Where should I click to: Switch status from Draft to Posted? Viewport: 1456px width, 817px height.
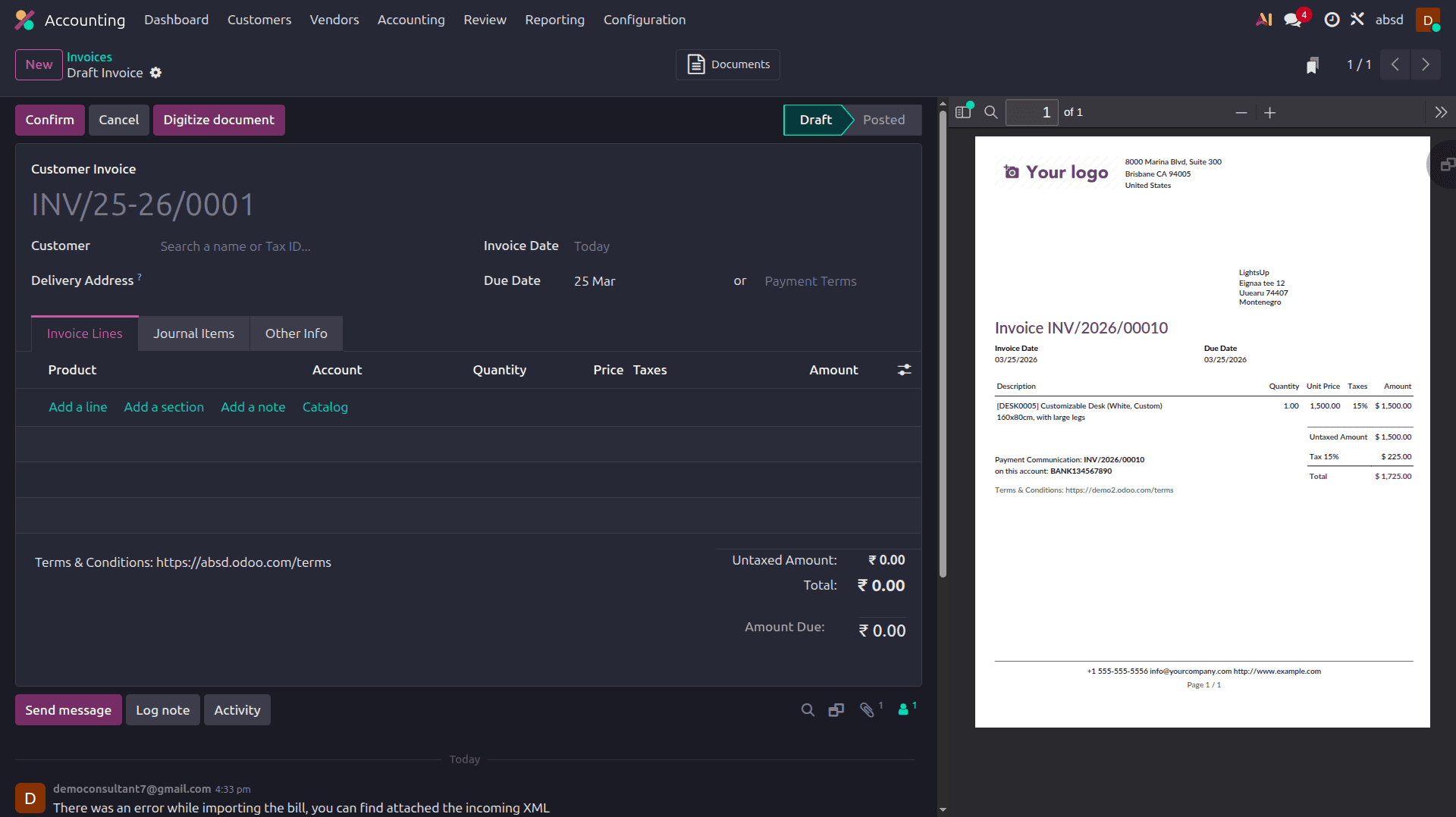pyautogui.click(x=883, y=120)
